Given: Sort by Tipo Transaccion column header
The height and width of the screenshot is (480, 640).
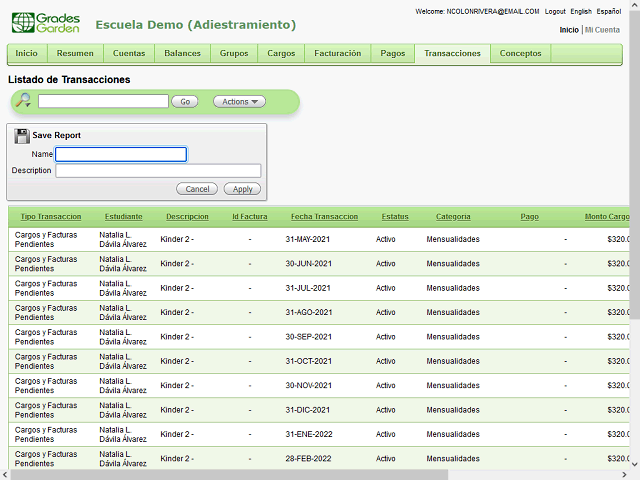Looking at the screenshot, I should [51, 217].
